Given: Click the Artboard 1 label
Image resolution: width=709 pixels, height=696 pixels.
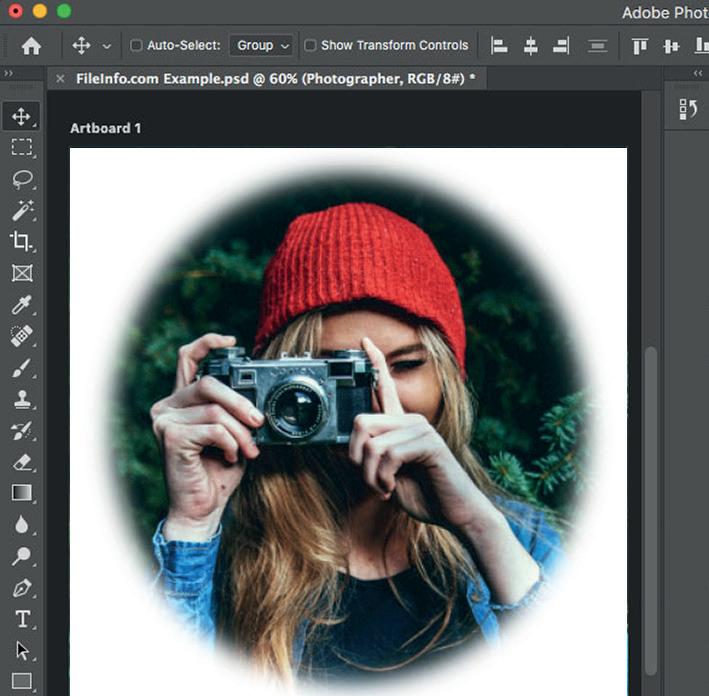Looking at the screenshot, I should 105,128.
